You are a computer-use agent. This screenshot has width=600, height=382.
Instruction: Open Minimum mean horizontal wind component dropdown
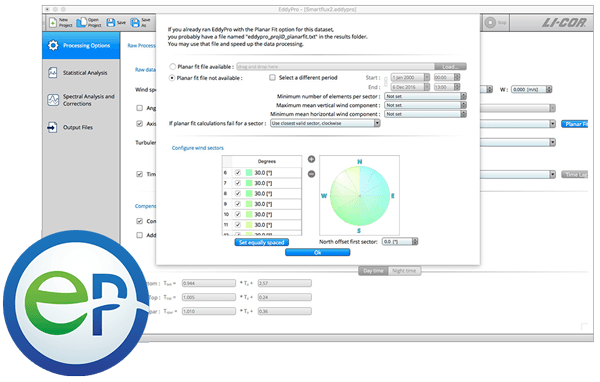coord(425,114)
